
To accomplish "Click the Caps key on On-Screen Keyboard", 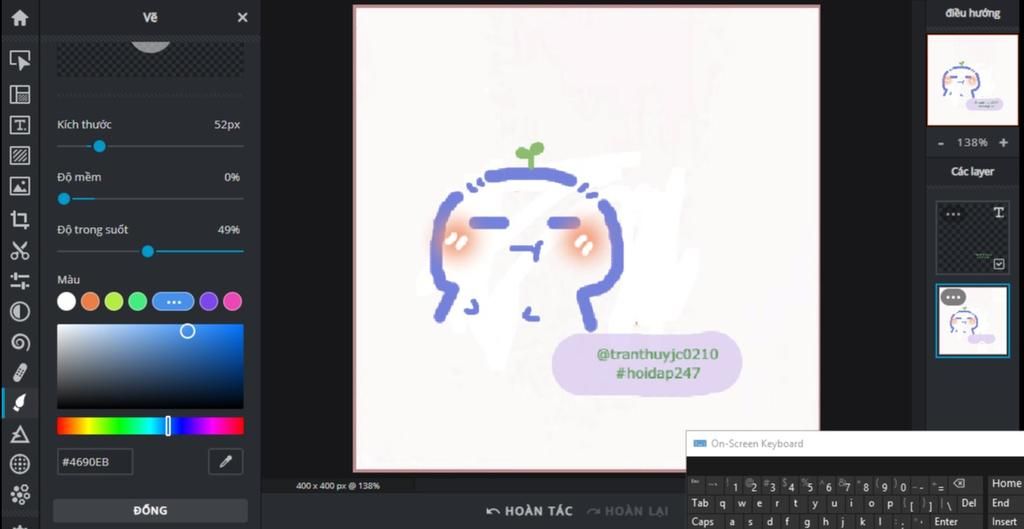I will [x=705, y=521].
